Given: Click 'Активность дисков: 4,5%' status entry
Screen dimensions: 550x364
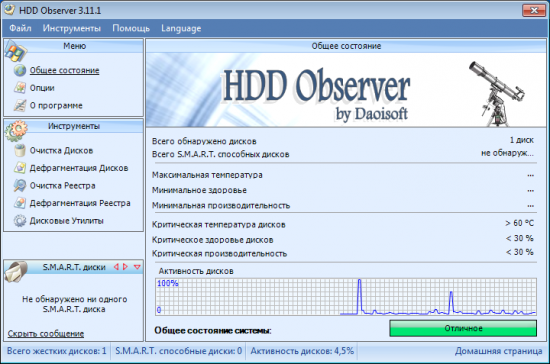Looking at the screenshot, I should [302, 351].
